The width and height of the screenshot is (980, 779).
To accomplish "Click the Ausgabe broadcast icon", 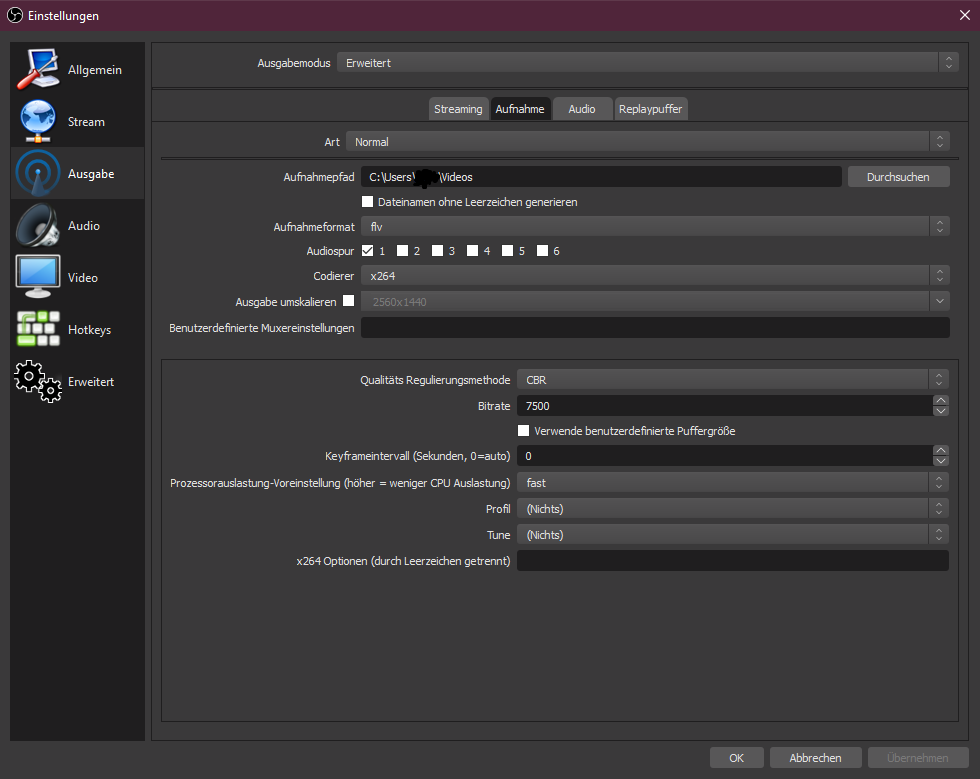I will [38, 174].
